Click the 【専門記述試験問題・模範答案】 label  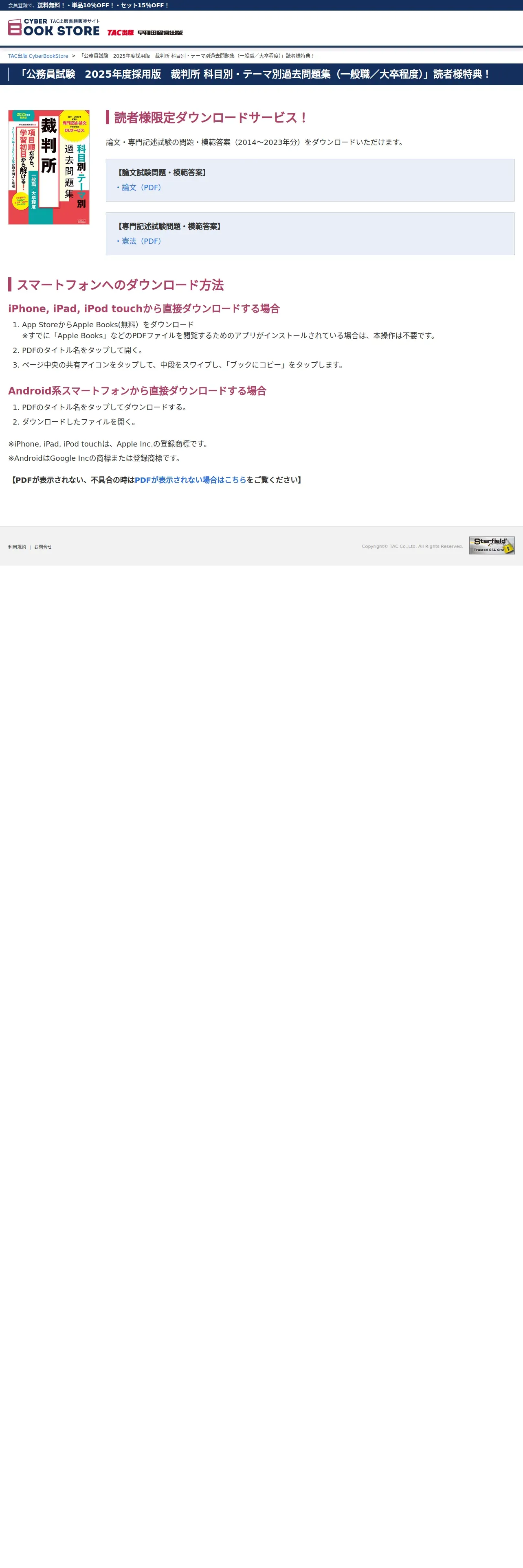point(169,226)
